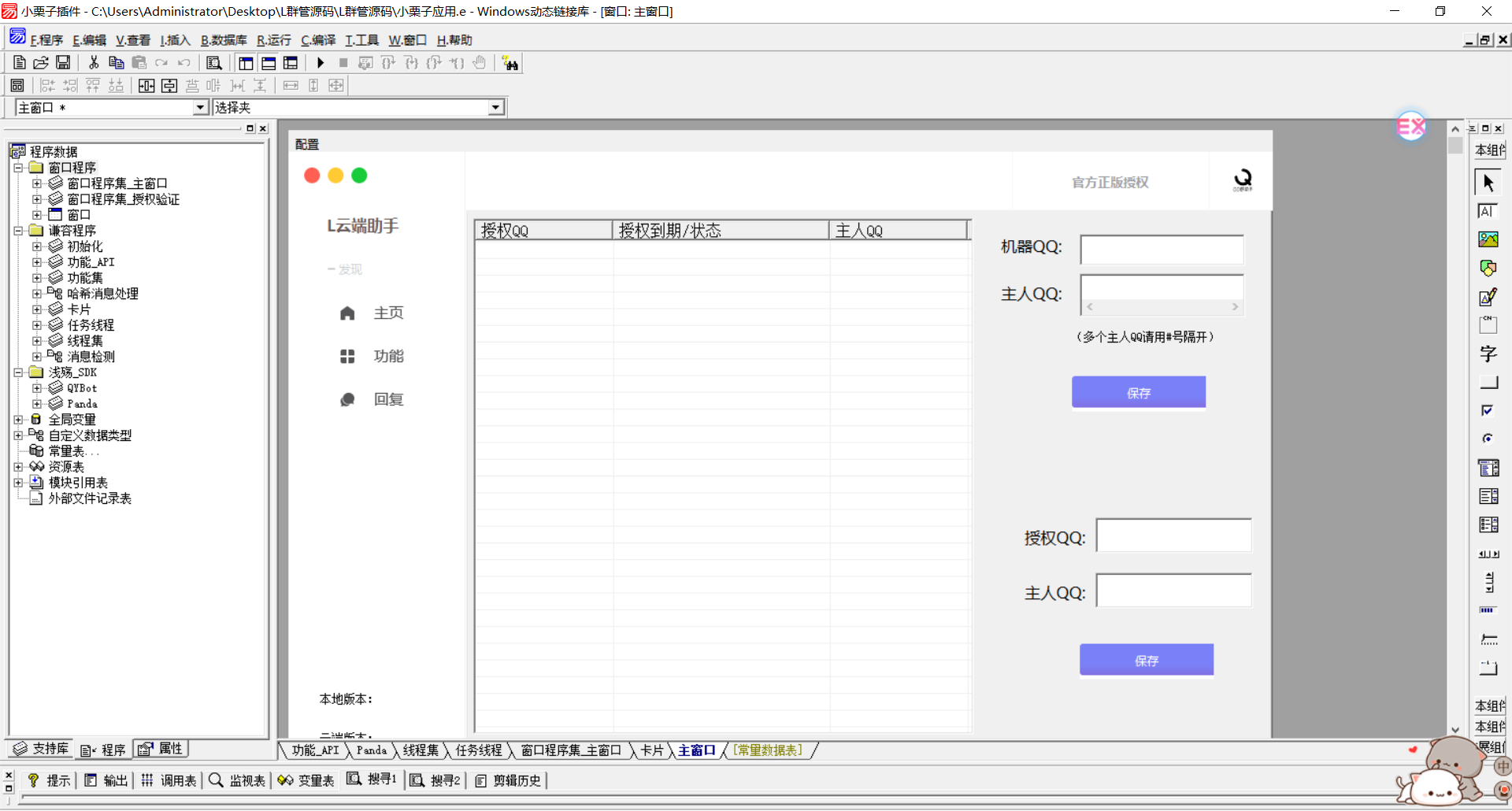
Task: Click the Run (play) toolbar icon
Action: 321,63
